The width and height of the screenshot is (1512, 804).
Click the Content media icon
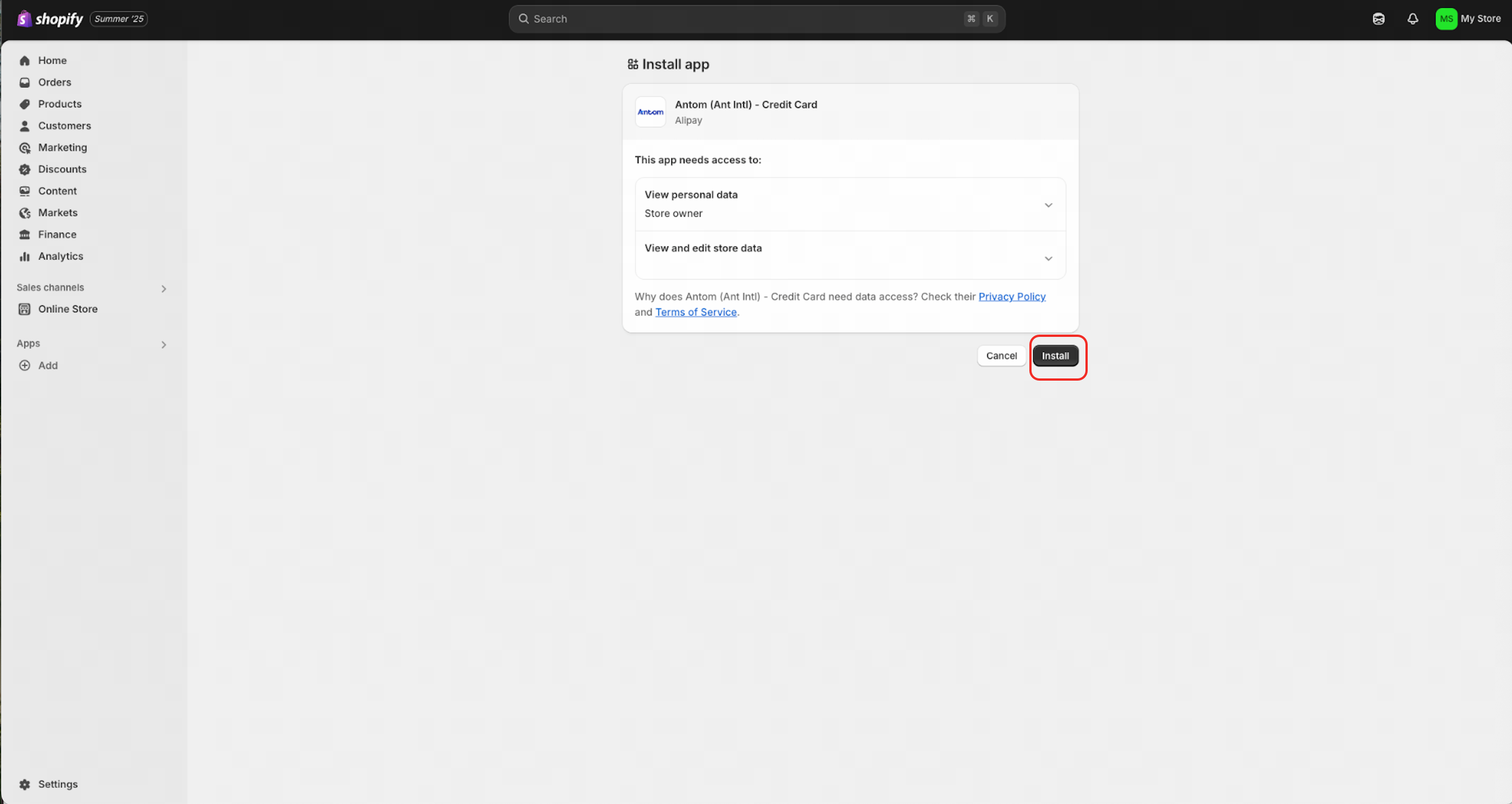25,191
